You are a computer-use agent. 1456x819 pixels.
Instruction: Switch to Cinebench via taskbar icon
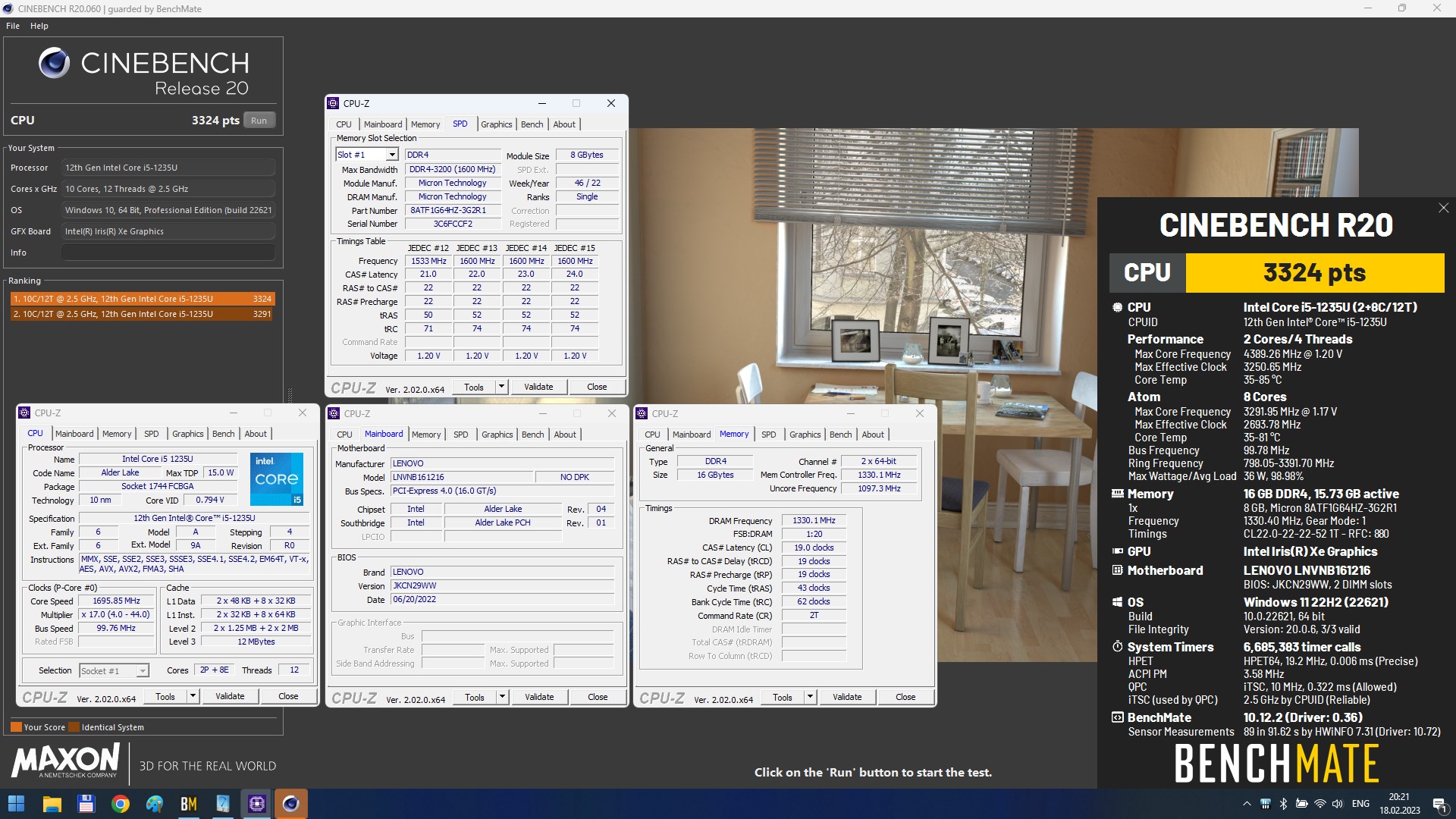click(290, 804)
